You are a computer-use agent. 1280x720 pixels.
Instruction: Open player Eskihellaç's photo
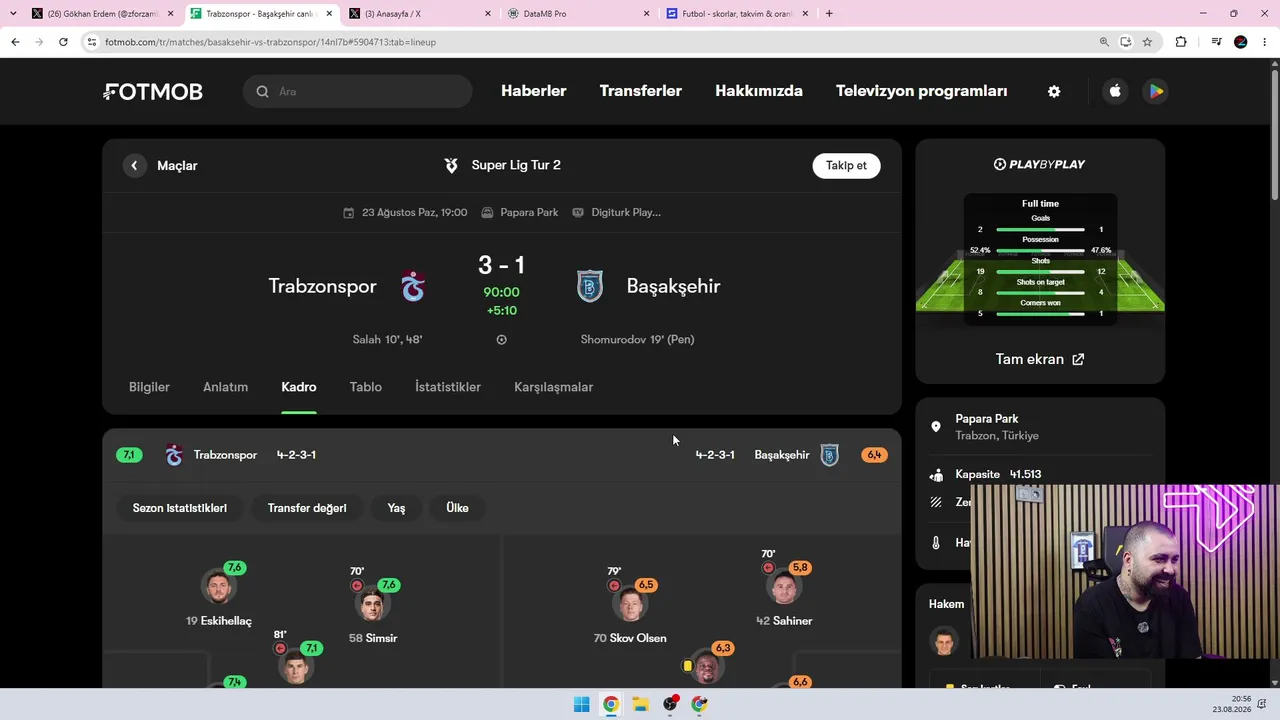[x=218, y=587]
